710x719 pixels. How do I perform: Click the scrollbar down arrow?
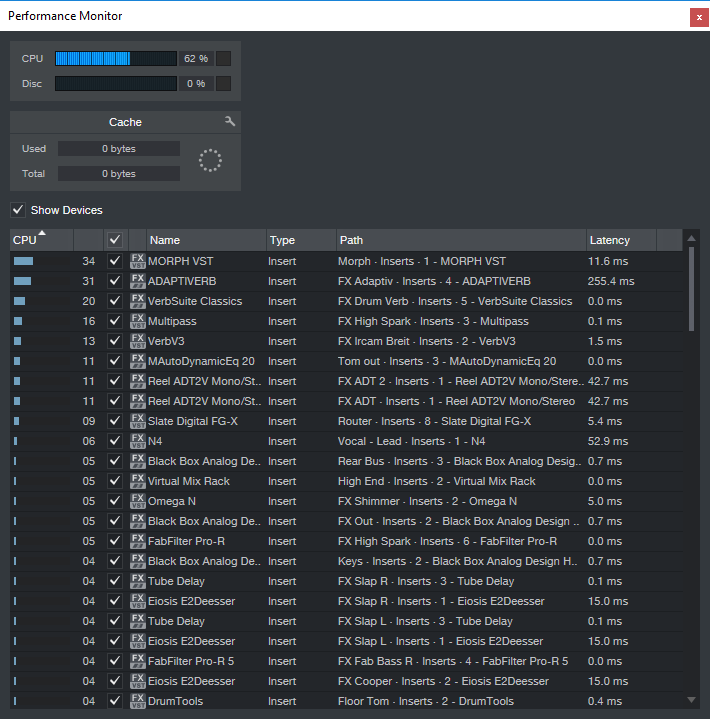(x=691, y=700)
